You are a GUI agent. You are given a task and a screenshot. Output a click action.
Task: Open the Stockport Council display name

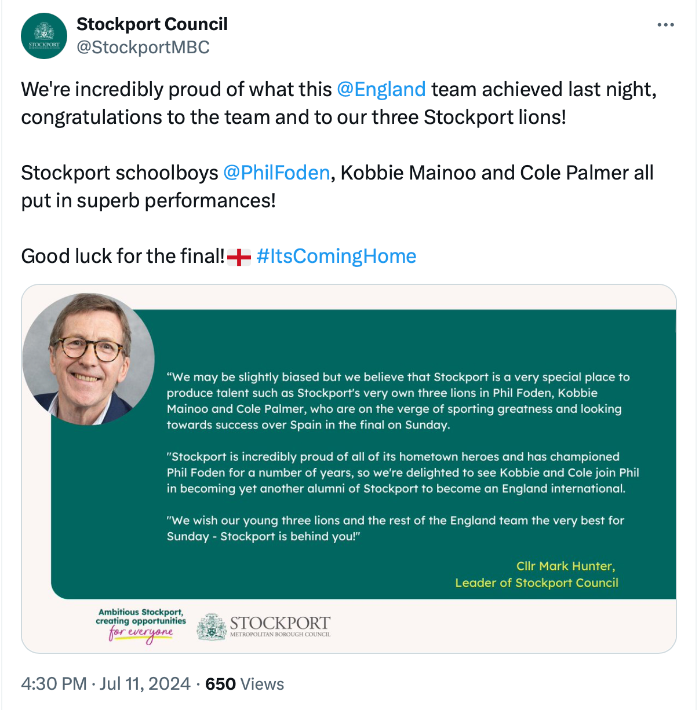(x=152, y=23)
